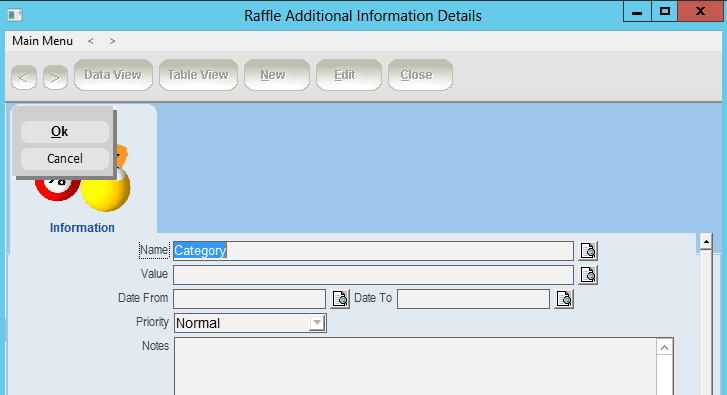727x395 pixels.
Task: Click the application icon in title bar
Action: (x=15, y=15)
